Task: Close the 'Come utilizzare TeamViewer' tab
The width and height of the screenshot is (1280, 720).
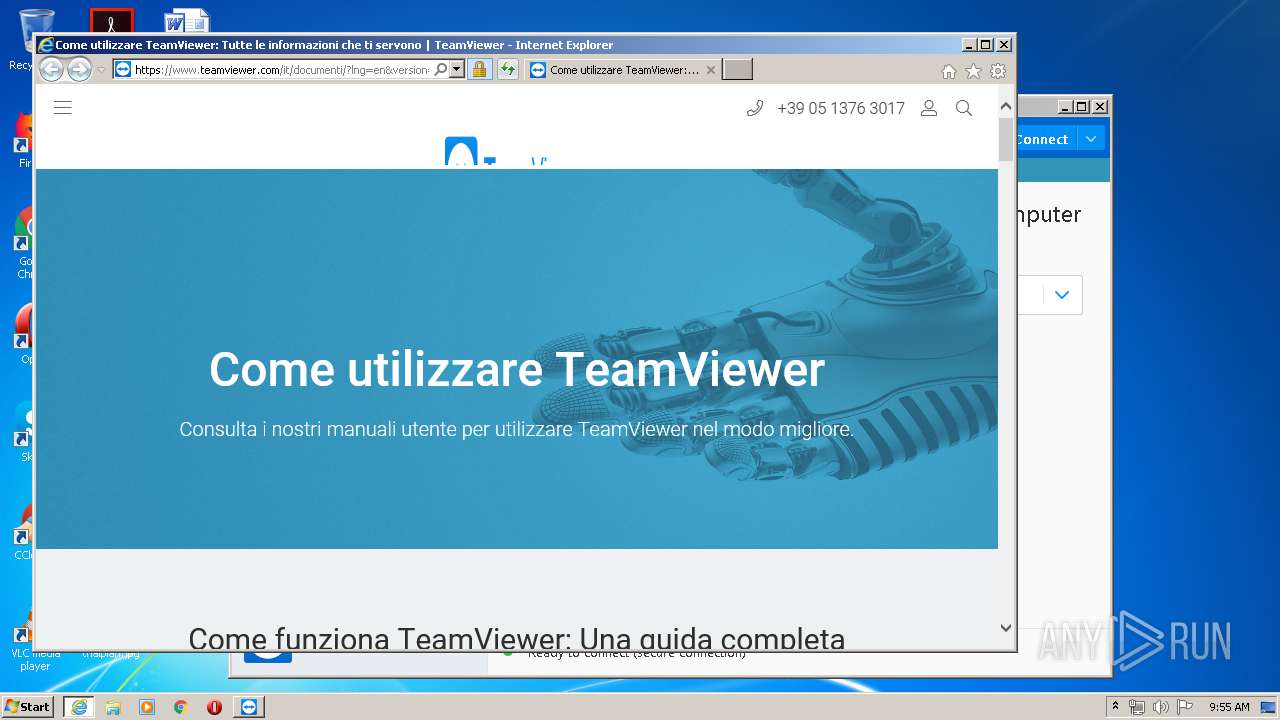Action: (711, 70)
